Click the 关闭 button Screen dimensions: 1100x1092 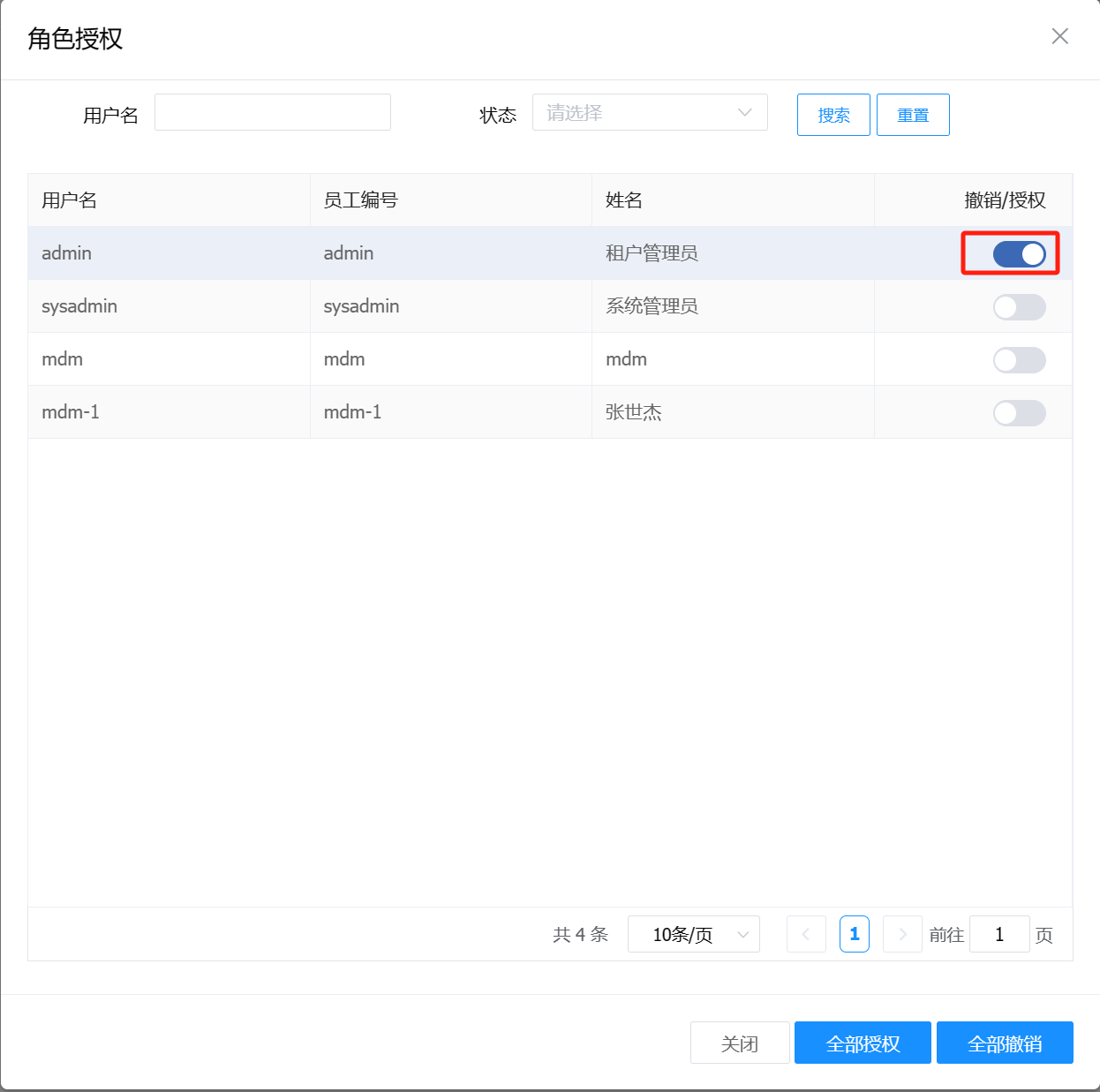coord(740,1043)
